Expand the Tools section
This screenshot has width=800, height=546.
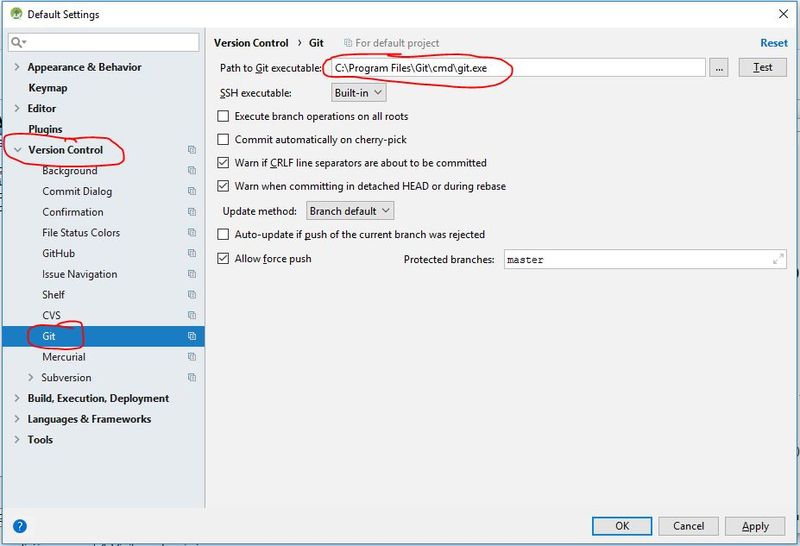pyautogui.click(x=17, y=439)
